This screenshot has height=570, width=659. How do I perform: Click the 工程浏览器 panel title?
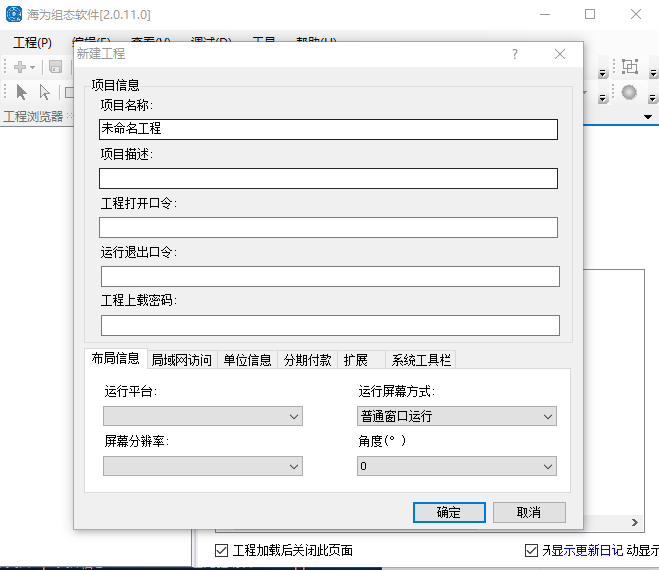click(33, 116)
